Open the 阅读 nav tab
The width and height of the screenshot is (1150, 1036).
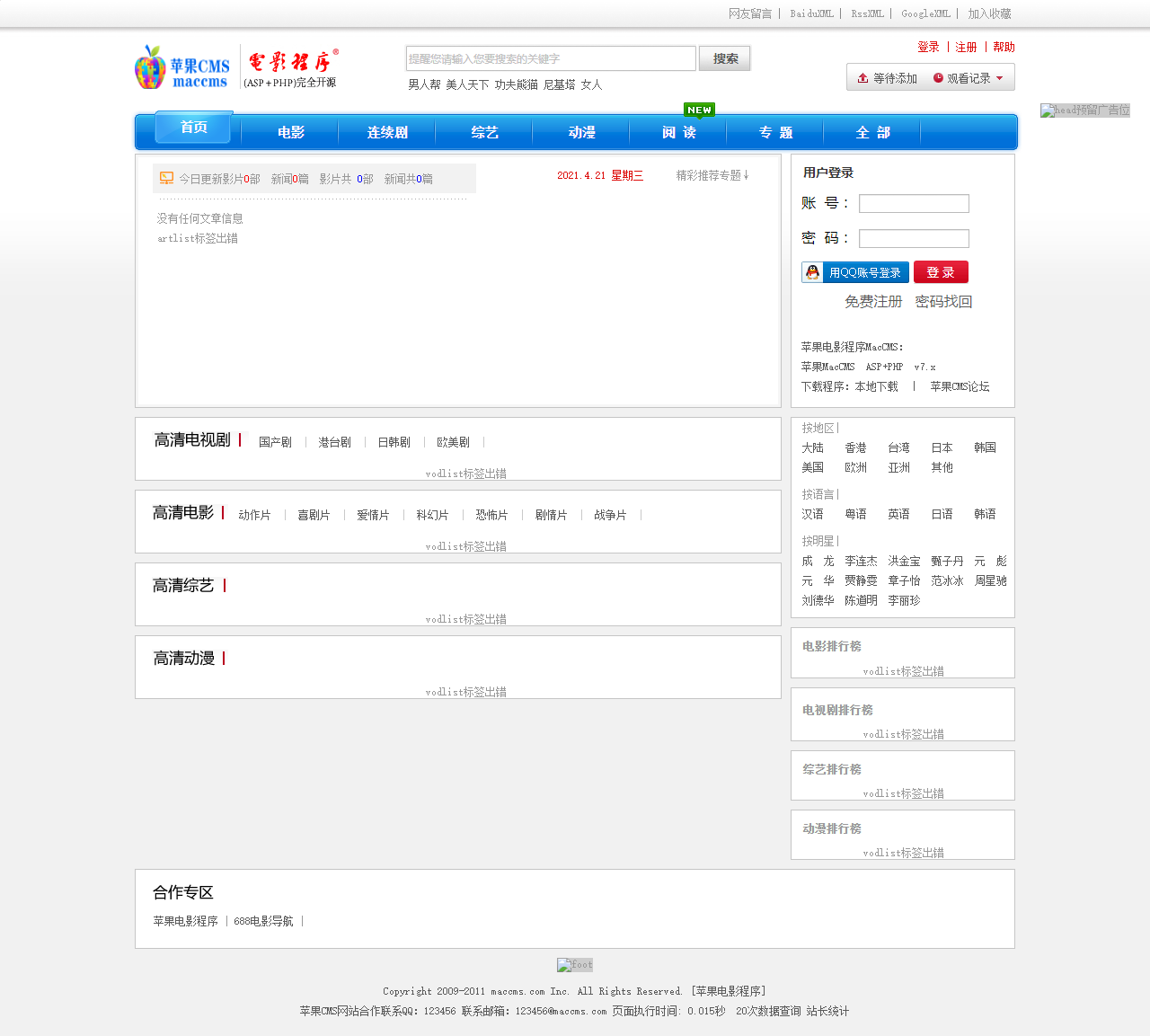(678, 132)
